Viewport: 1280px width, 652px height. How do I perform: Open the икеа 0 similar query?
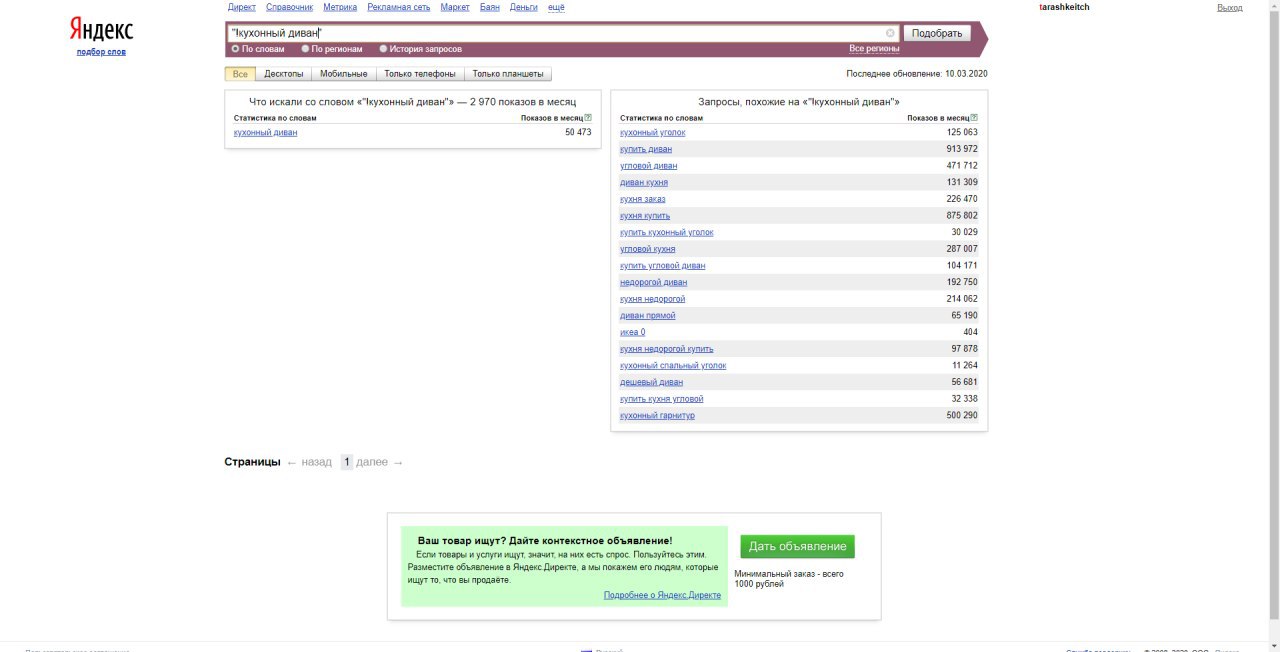632,332
